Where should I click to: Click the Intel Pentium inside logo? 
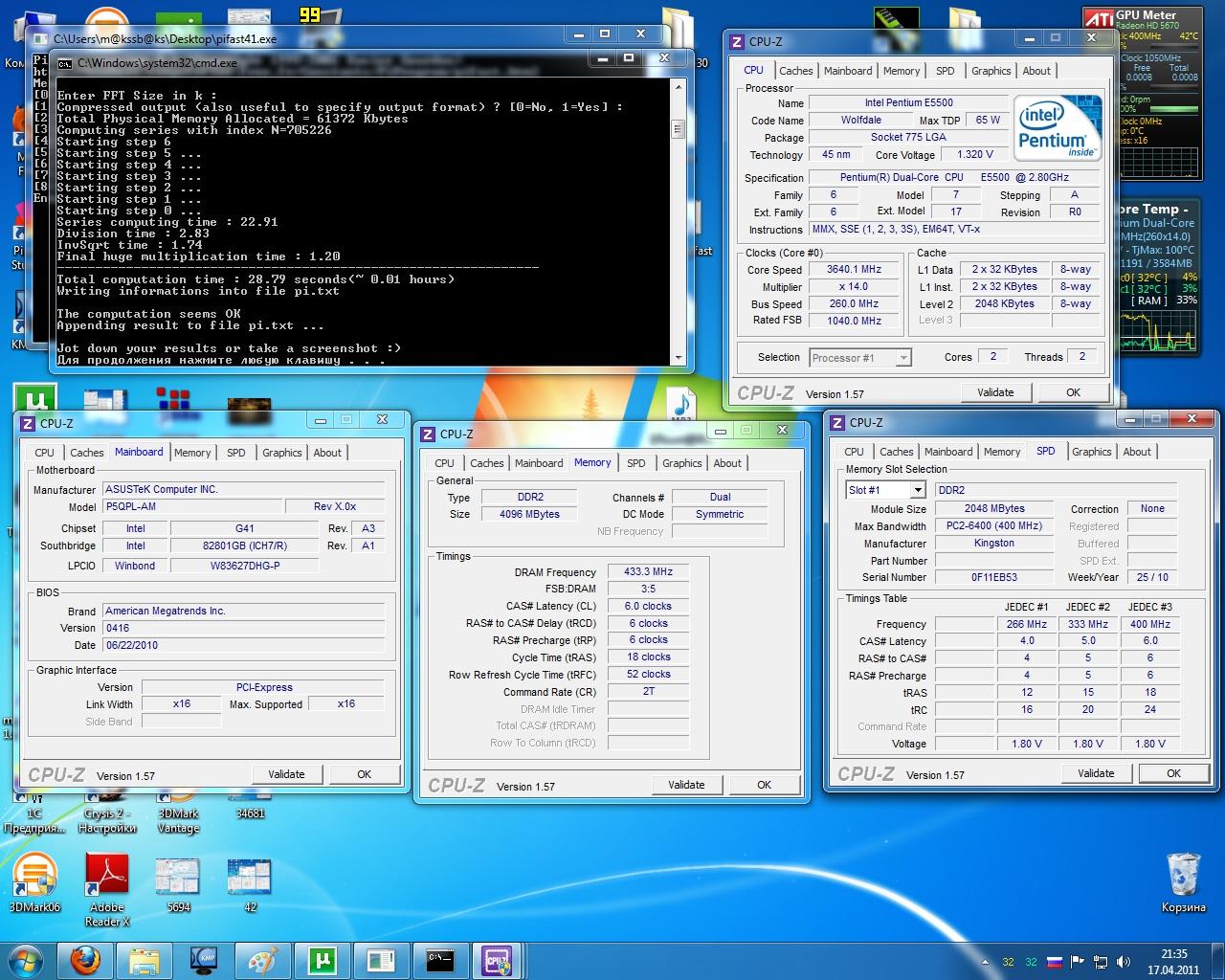(1058, 127)
